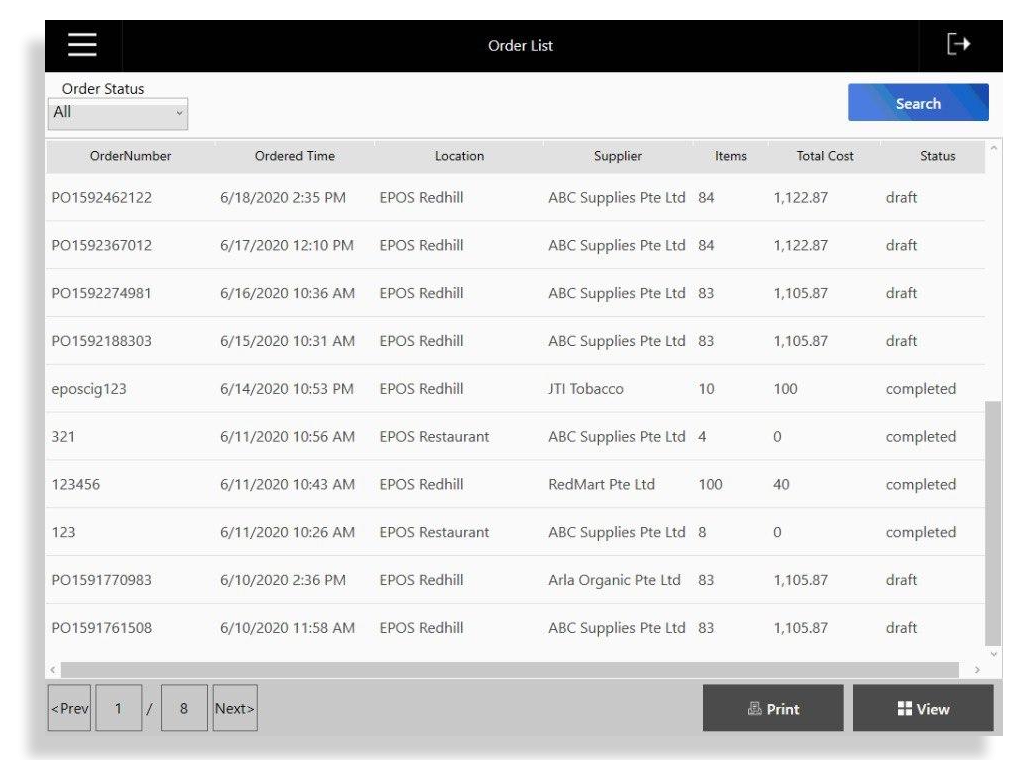Image resolution: width=1028 pixels, height=760 pixels.
Task: Click the horizontal scrollbar thumb
Action: click(x=509, y=670)
